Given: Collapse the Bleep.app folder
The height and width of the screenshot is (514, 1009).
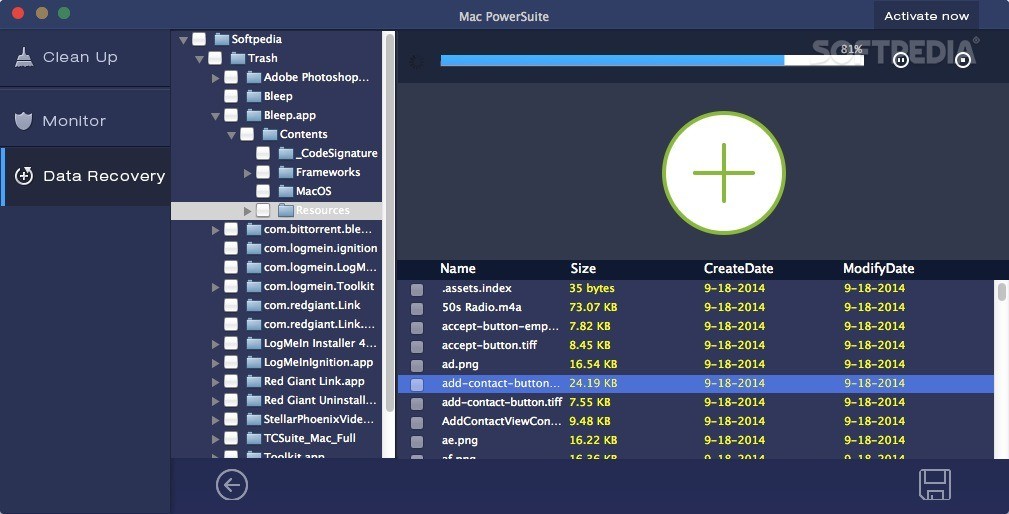Looking at the screenshot, I should point(216,116).
